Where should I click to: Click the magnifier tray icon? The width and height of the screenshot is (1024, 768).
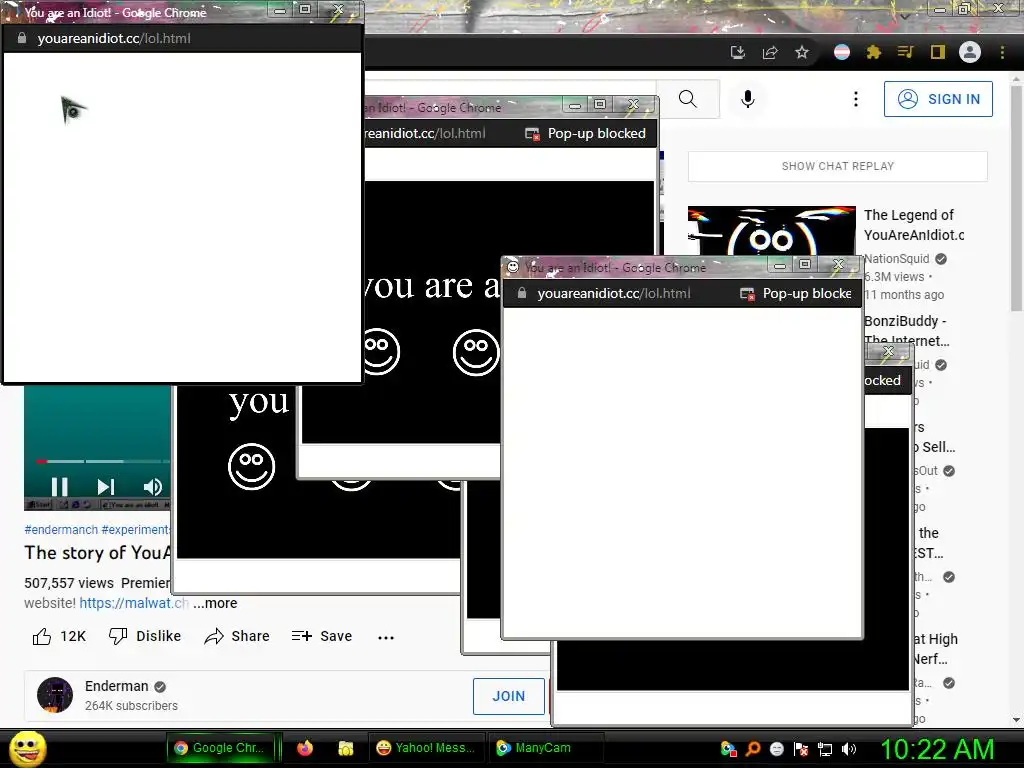(753, 749)
